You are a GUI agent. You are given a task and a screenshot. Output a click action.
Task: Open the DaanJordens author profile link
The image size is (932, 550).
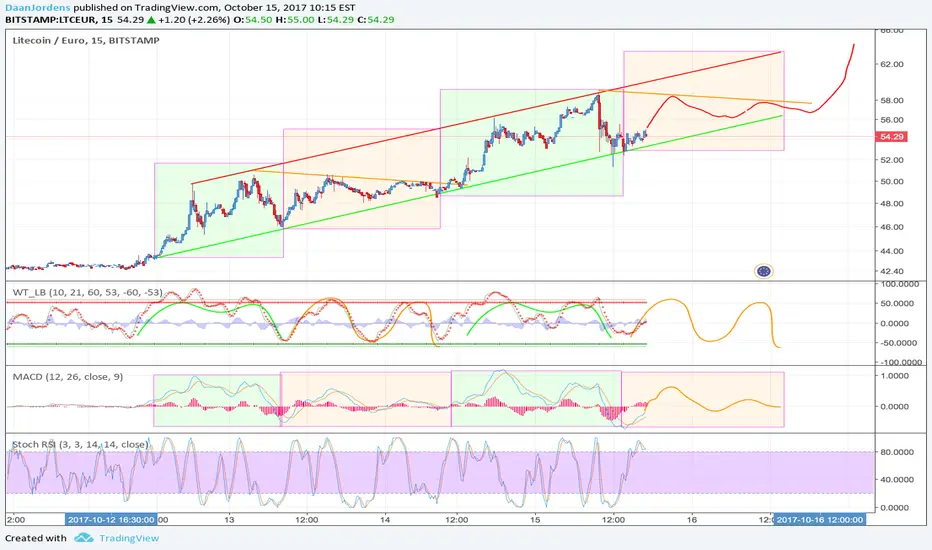(x=38, y=8)
